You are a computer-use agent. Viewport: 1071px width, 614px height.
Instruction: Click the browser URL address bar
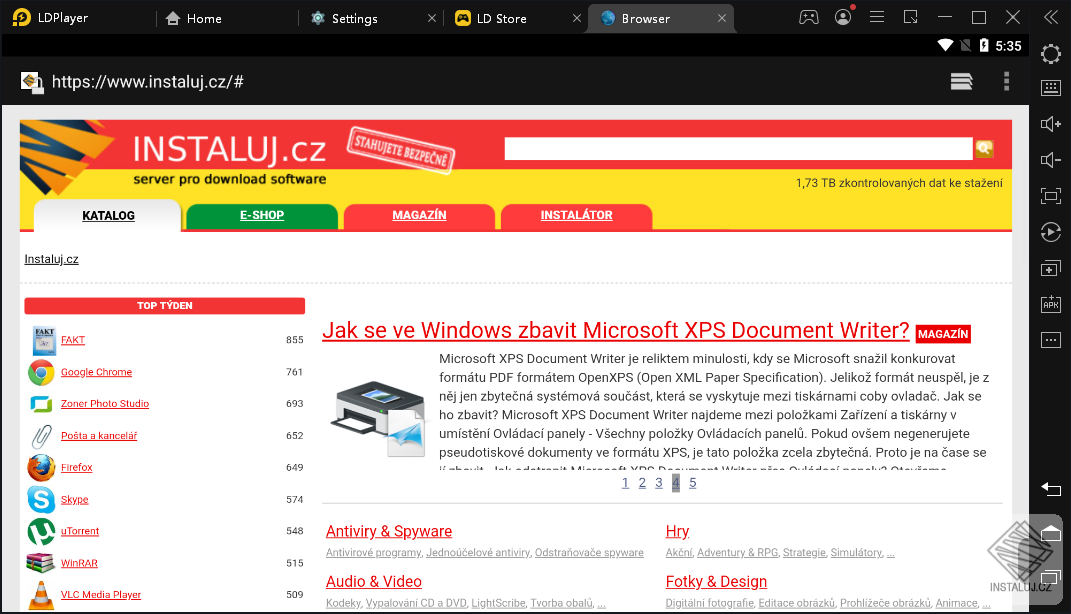[x=148, y=82]
